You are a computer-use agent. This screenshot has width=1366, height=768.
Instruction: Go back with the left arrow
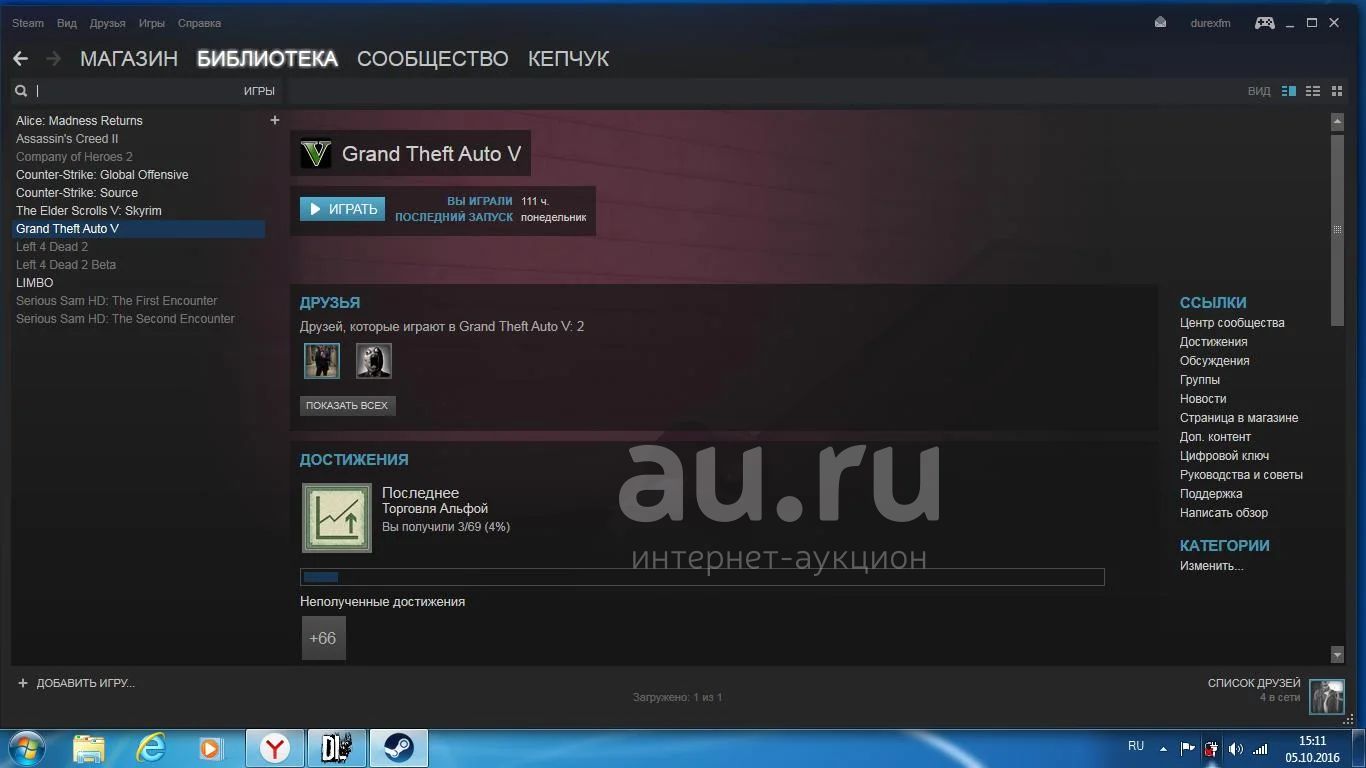(x=20, y=59)
